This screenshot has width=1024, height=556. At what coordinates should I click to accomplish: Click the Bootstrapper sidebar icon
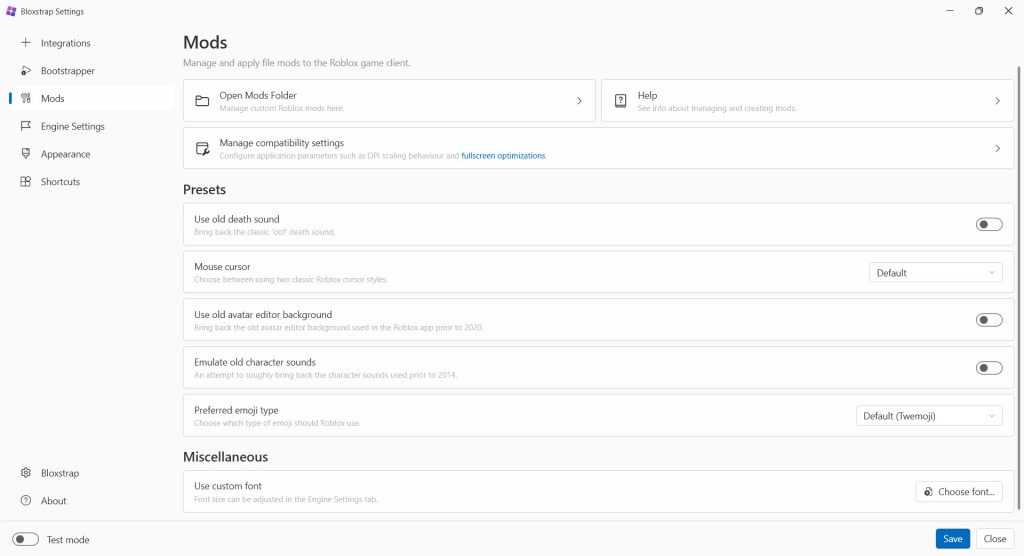[25, 71]
